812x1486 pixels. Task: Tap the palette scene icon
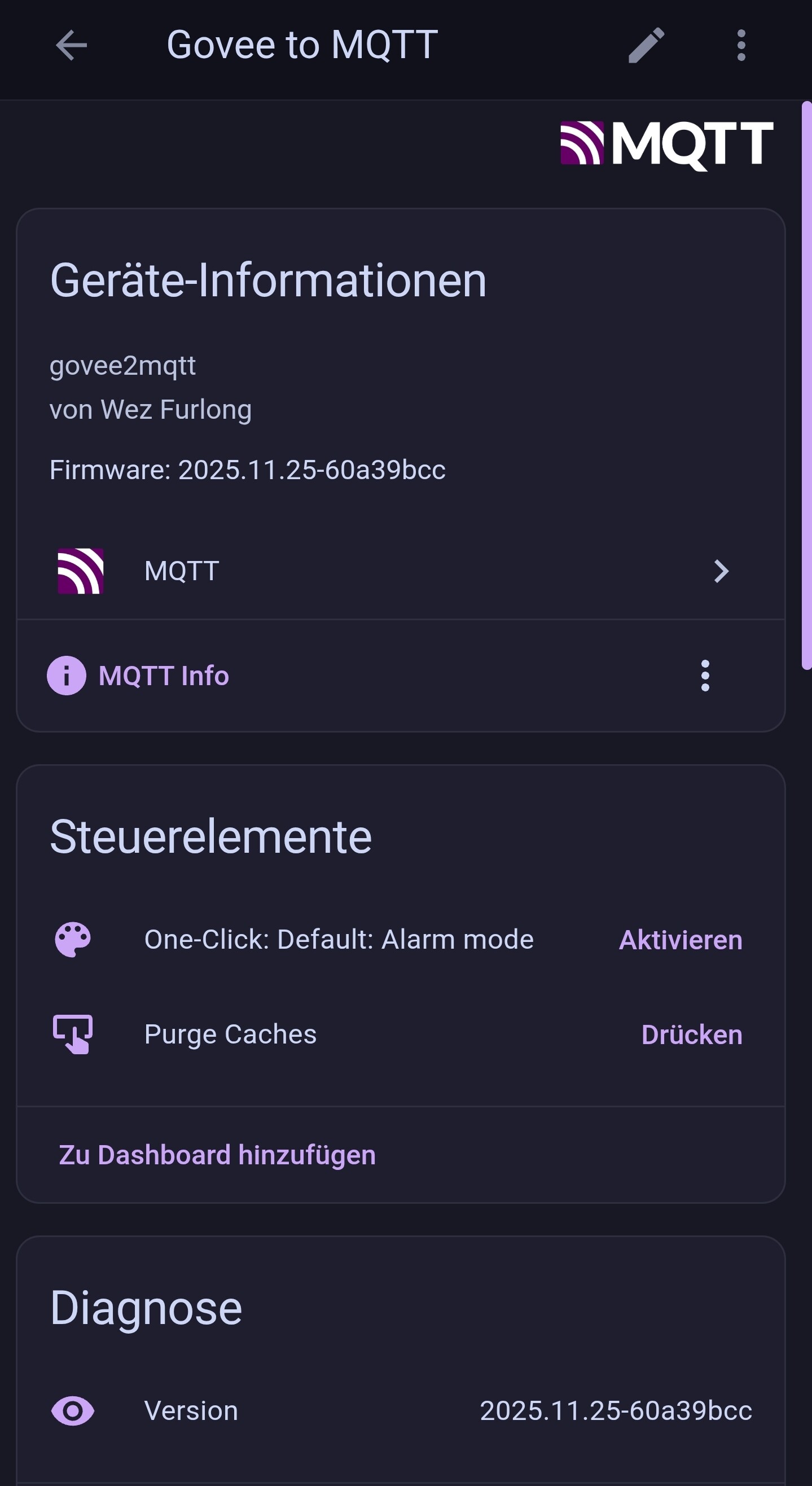pos(73,940)
